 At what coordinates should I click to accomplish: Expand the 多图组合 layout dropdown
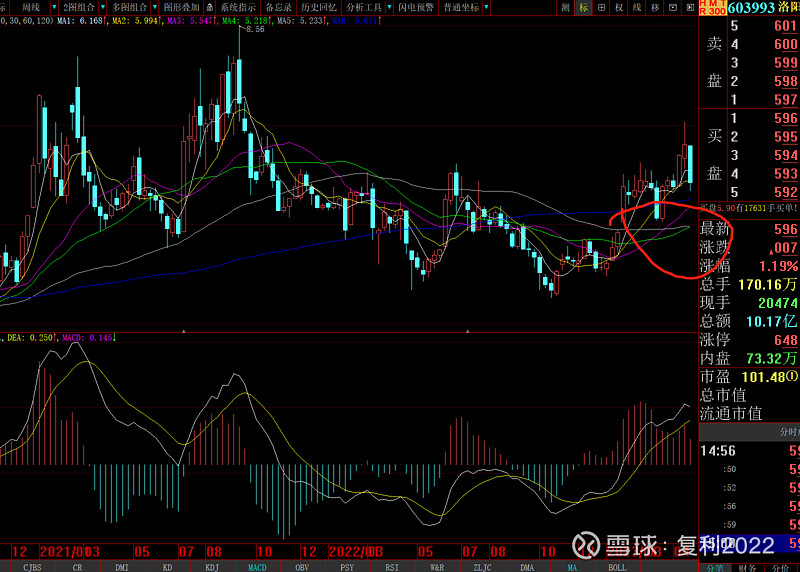click(131, 7)
